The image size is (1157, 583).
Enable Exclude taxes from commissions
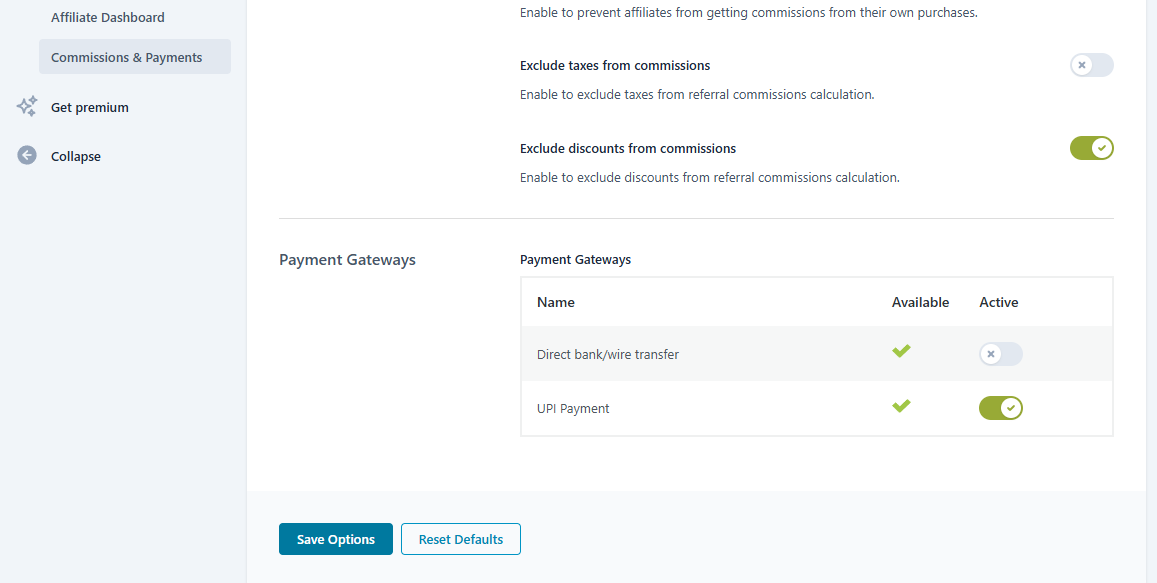[1091, 65]
